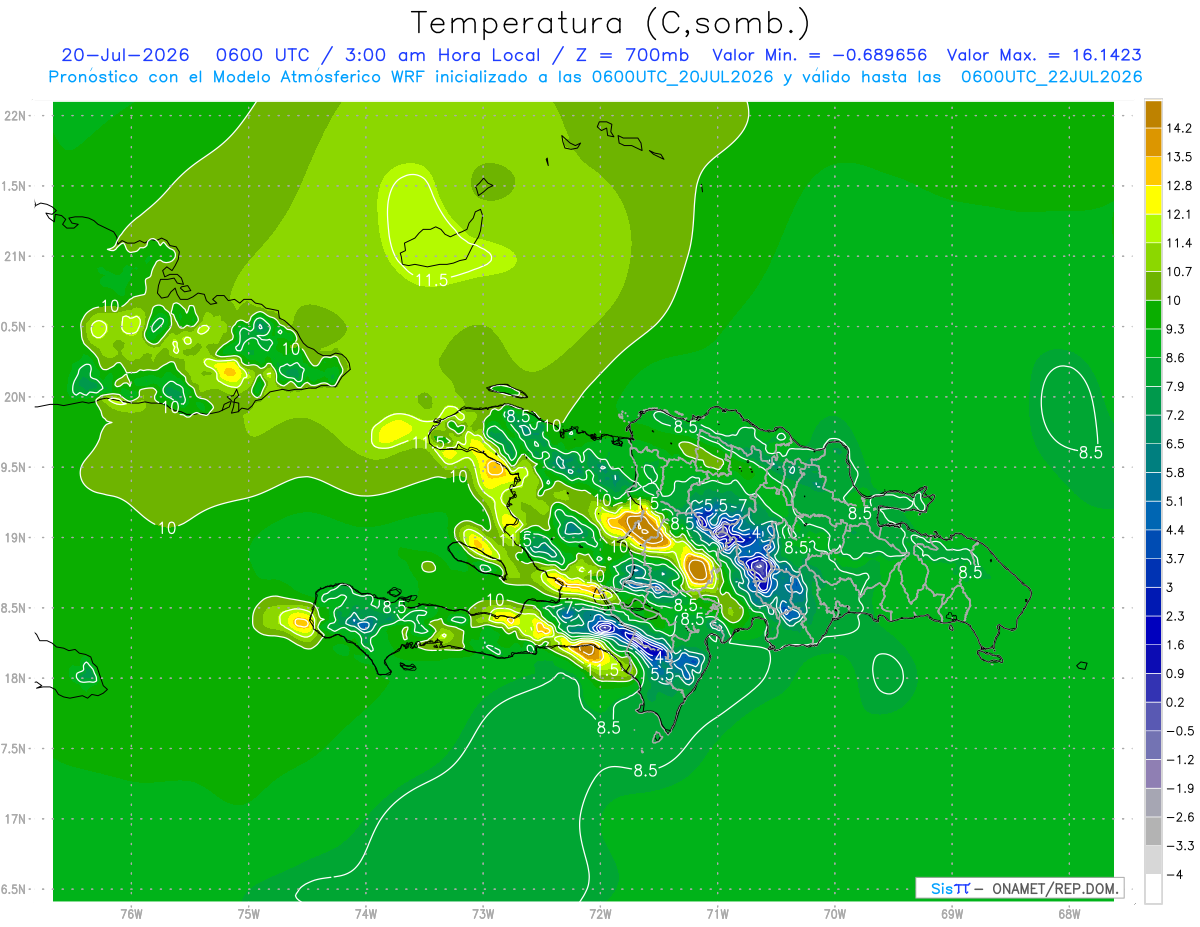
Task: Select the date text "20-Jul-2026"
Action: 125,55
